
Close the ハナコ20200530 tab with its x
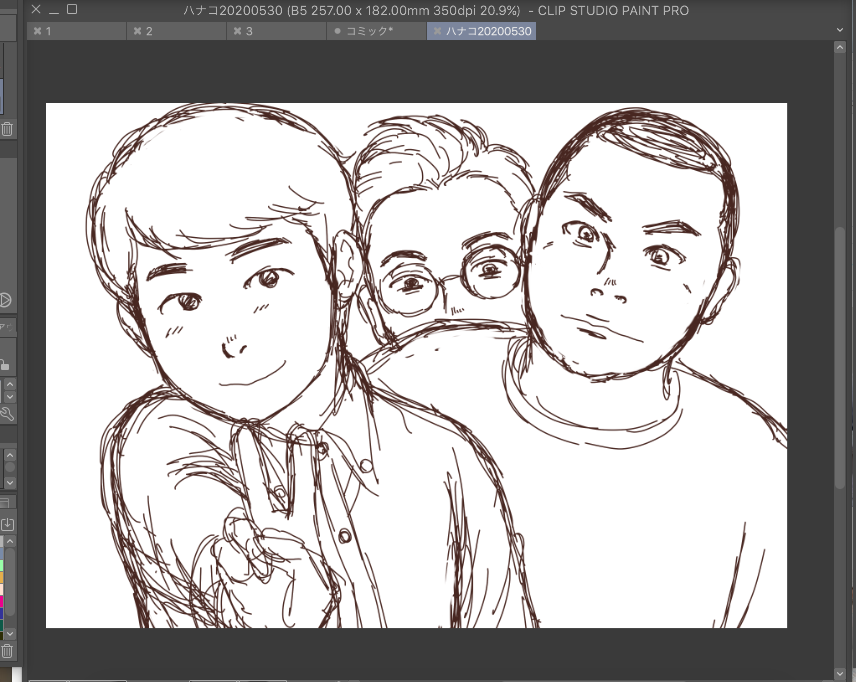[437, 31]
